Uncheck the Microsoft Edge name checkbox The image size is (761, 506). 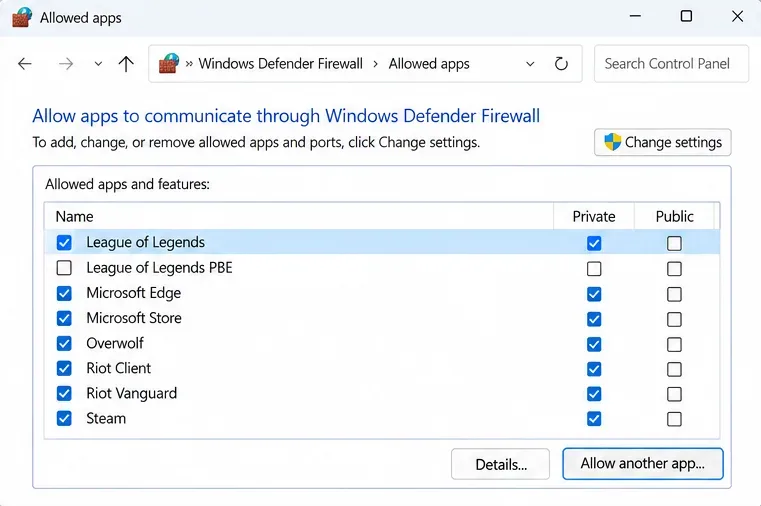coord(64,293)
